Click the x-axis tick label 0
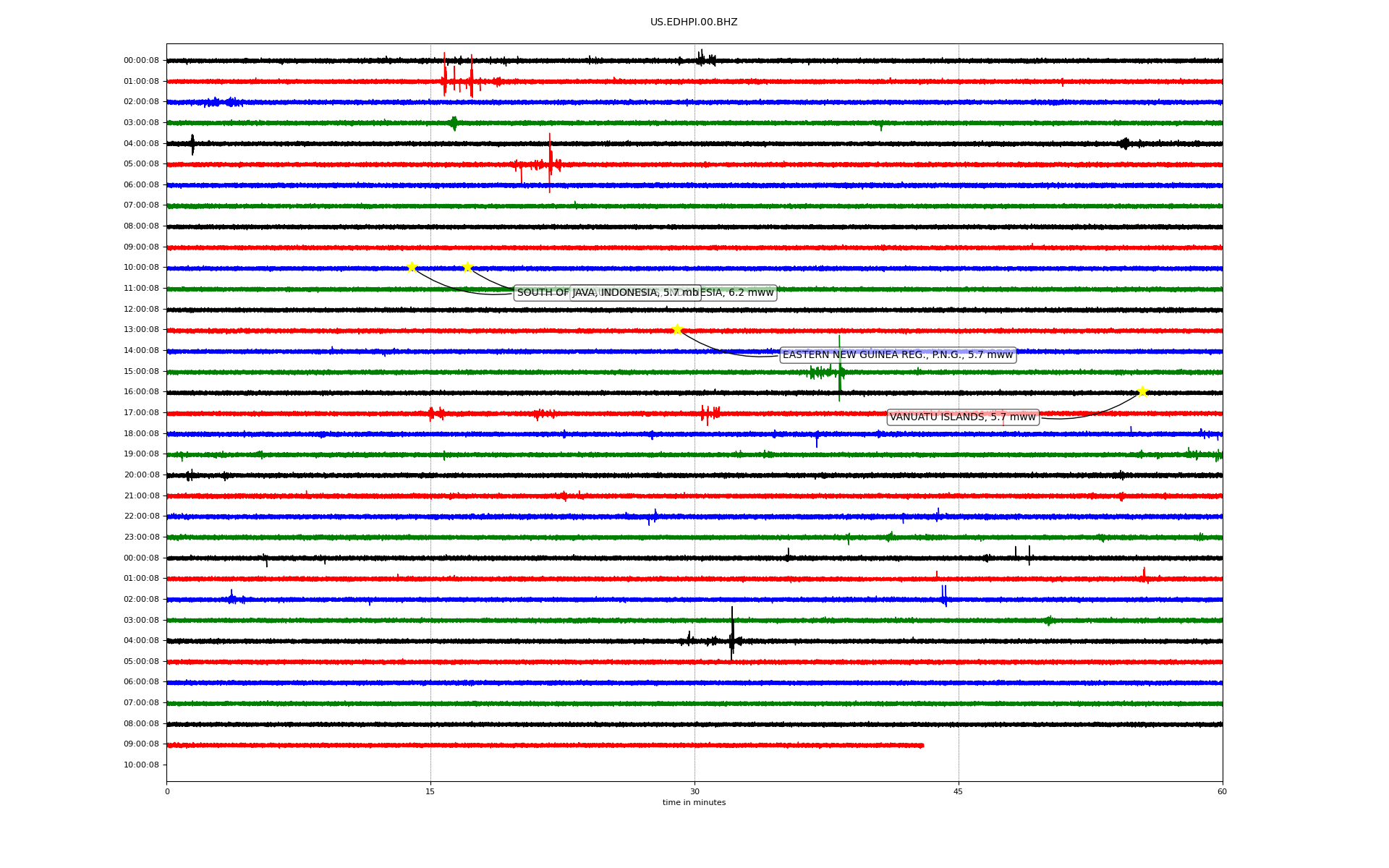Viewport: 1389px width, 868px height. coord(167,791)
